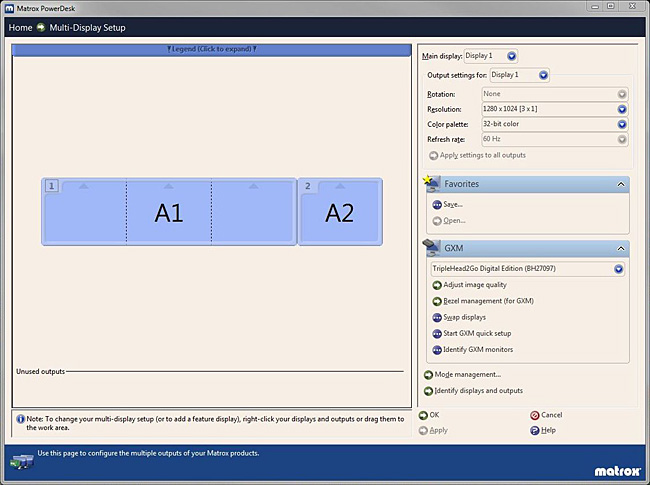Collapse the GXM section
650x485 pixels.
621,249
